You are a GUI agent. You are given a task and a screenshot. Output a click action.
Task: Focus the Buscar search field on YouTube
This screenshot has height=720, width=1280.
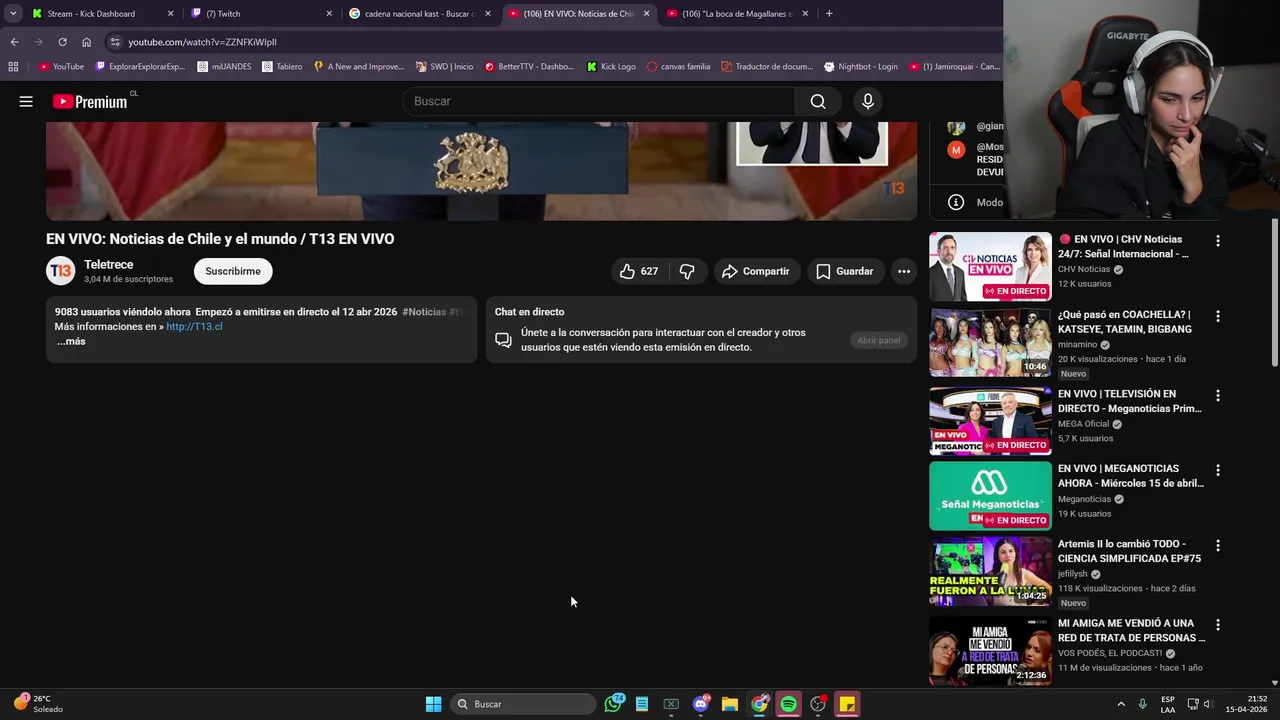[599, 101]
